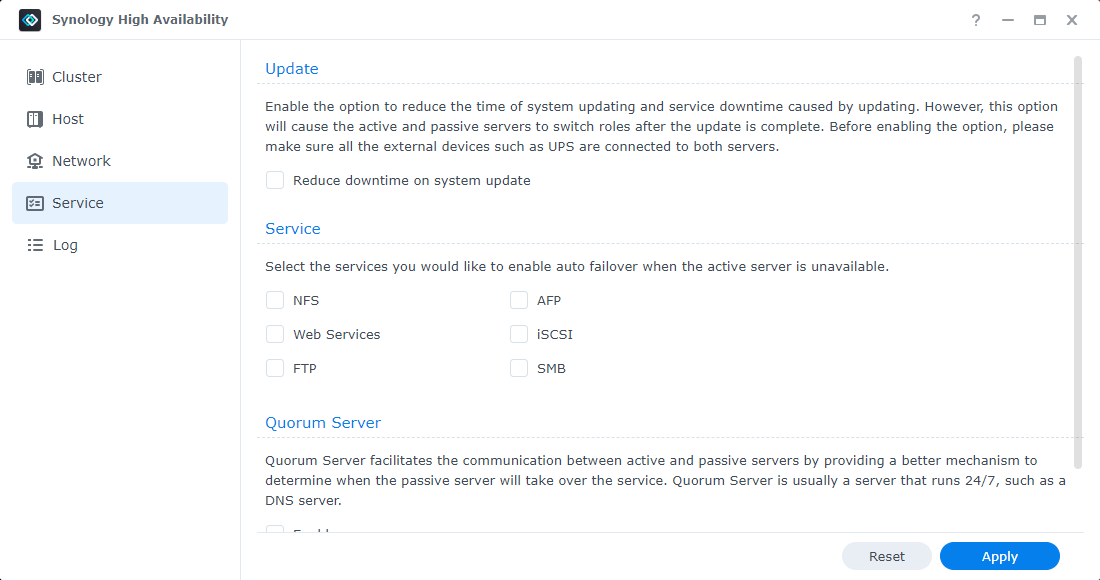Screen dimensions: 1100x580
Task: Check the NFS failover option
Action: pos(275,300)
